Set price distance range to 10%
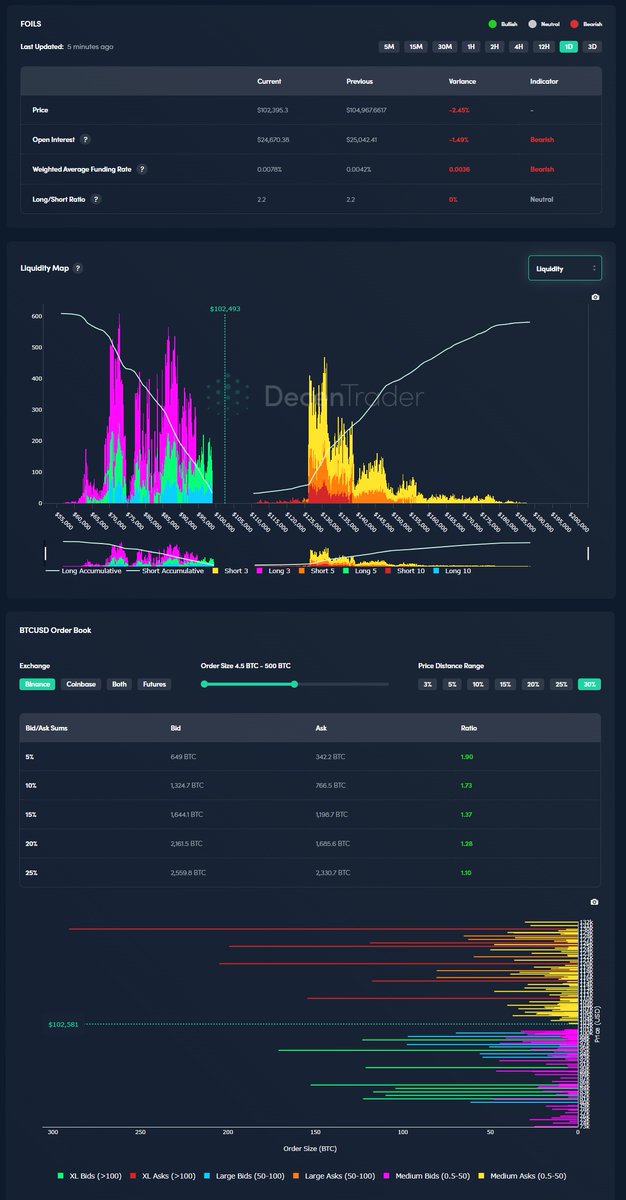The width and height of the screenshot is (626, 1200). pyautogui.click(x=479, y=684)
